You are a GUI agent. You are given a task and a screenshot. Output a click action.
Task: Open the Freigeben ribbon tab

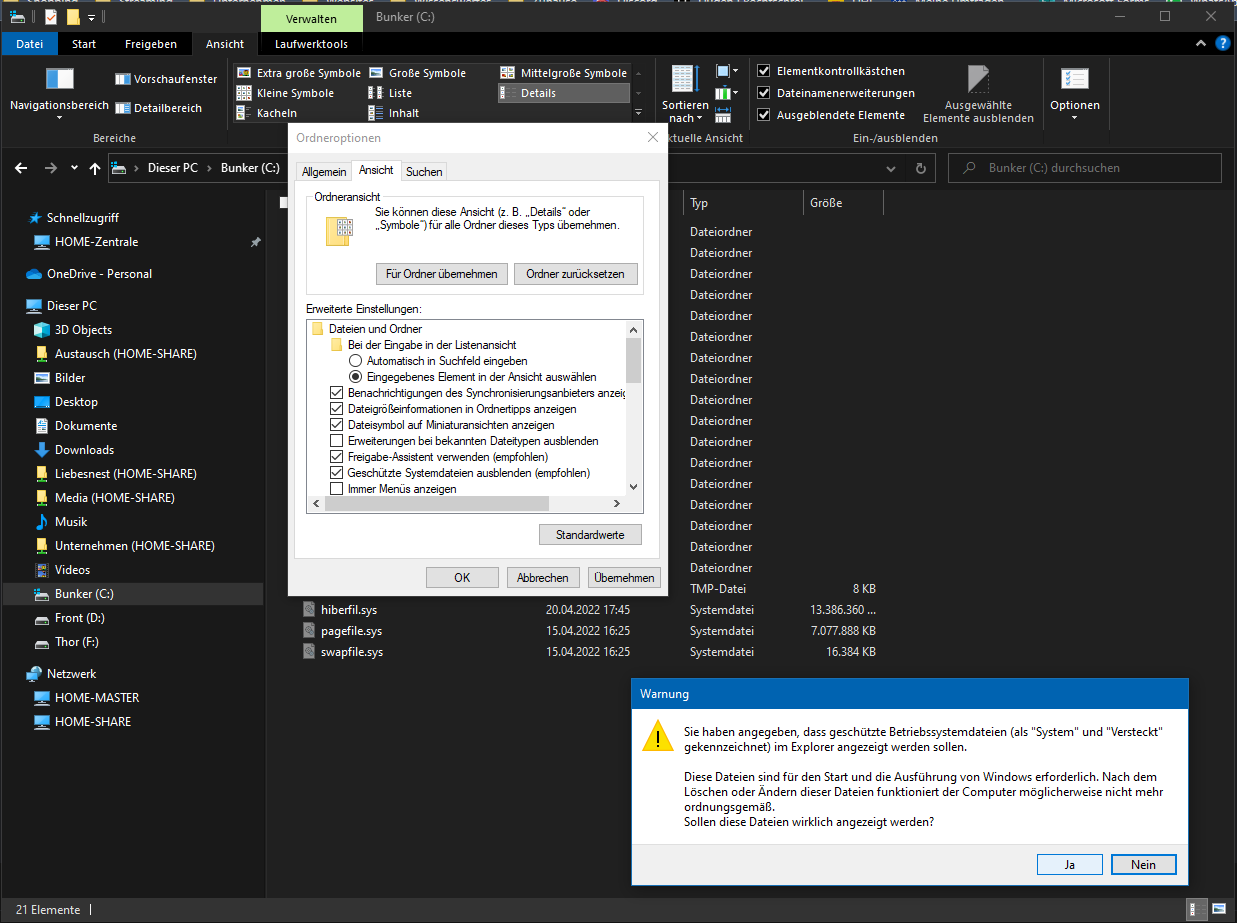pyautogui.click(x=151, y=44)
